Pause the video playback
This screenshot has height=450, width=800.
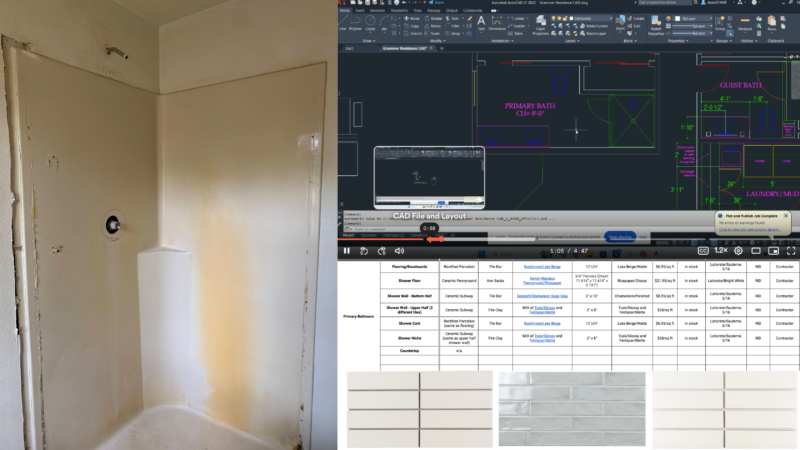347,251
